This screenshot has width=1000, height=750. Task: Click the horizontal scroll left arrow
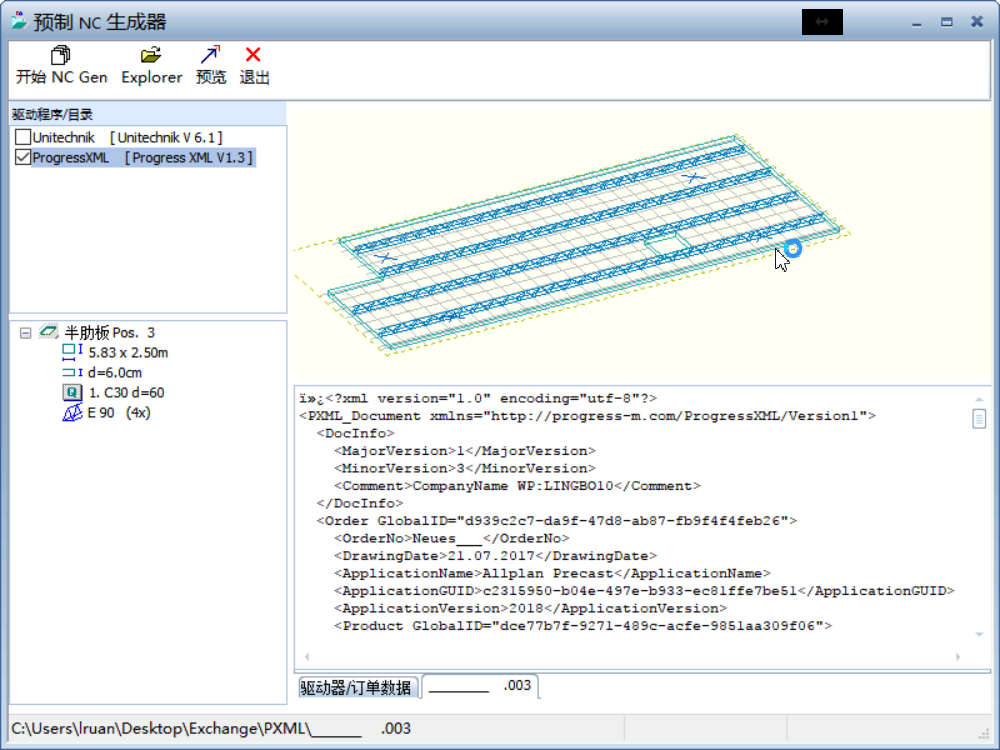[307, 656]
